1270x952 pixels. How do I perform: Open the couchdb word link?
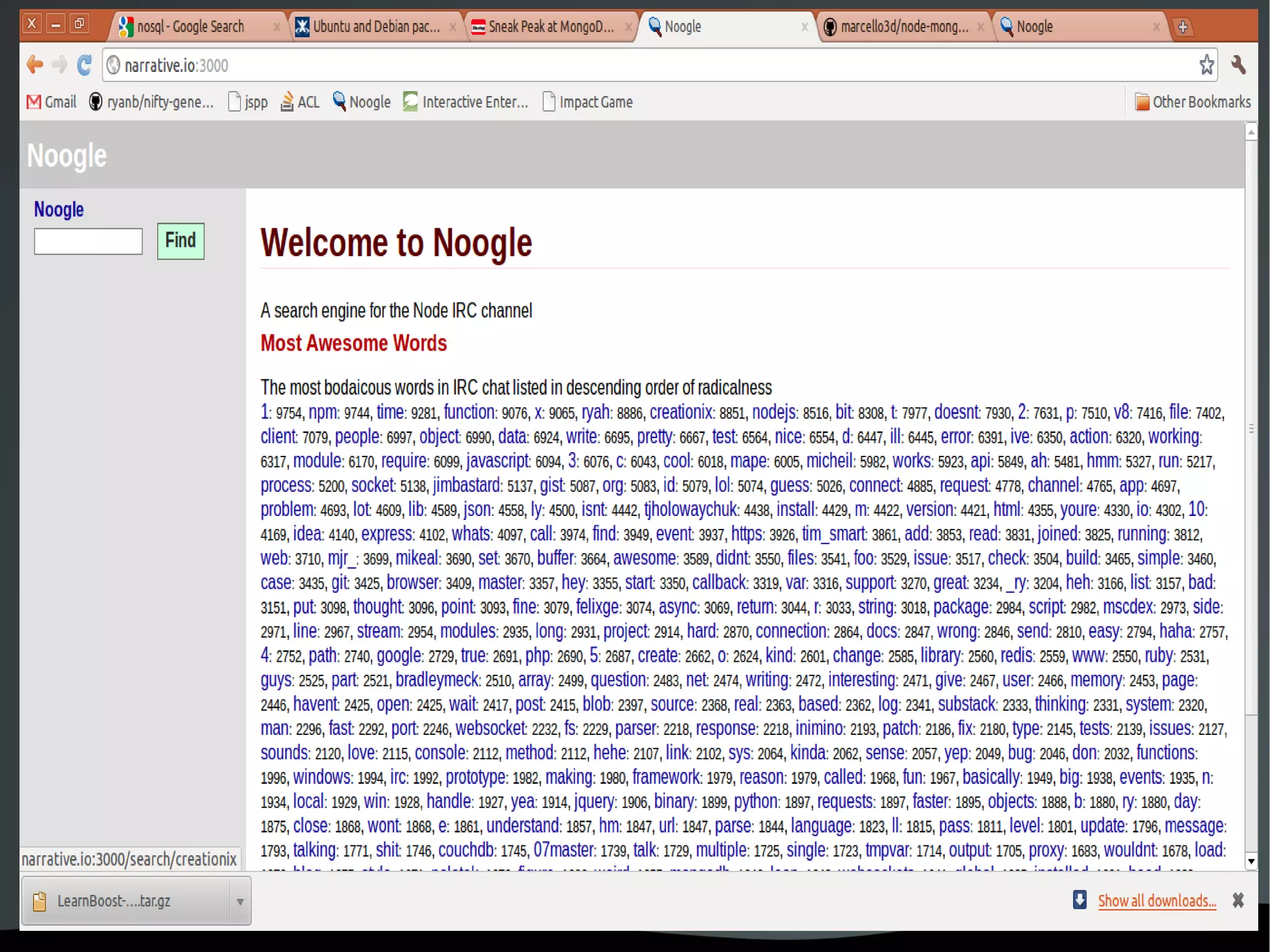click(466, 850)
